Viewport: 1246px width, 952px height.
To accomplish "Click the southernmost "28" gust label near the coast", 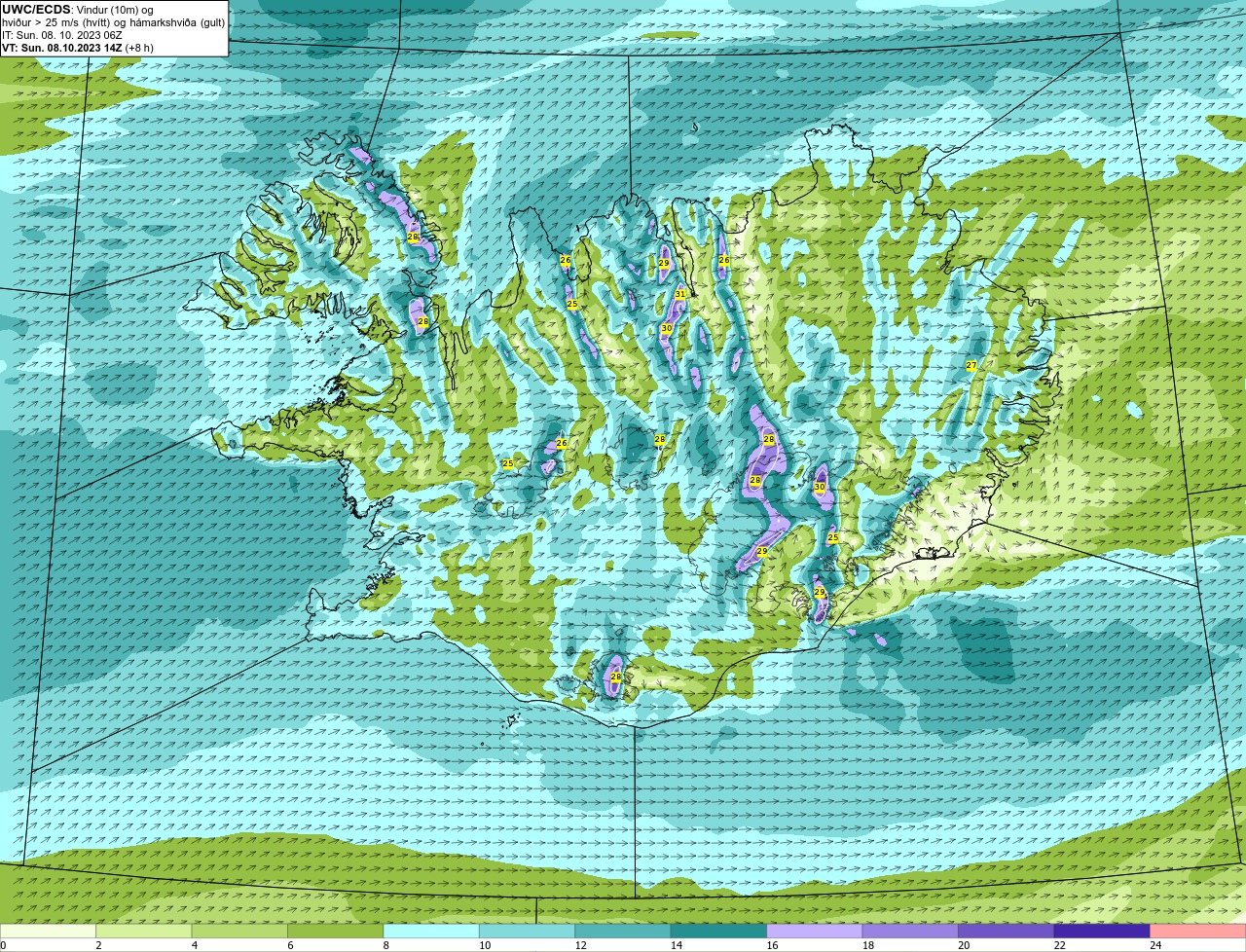I will (x=615, y=677).
